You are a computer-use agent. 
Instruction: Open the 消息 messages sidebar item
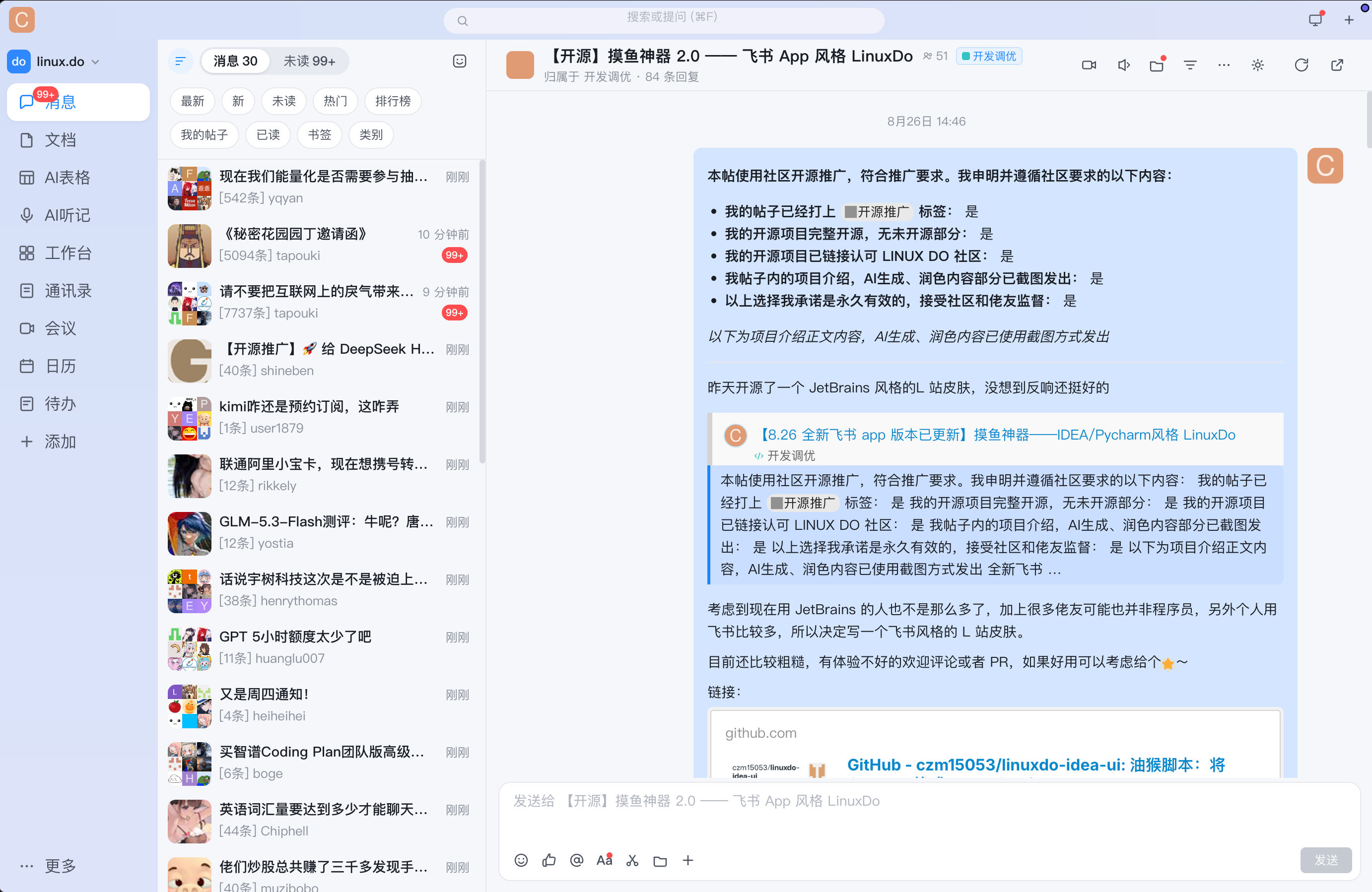tap(78, 102)
